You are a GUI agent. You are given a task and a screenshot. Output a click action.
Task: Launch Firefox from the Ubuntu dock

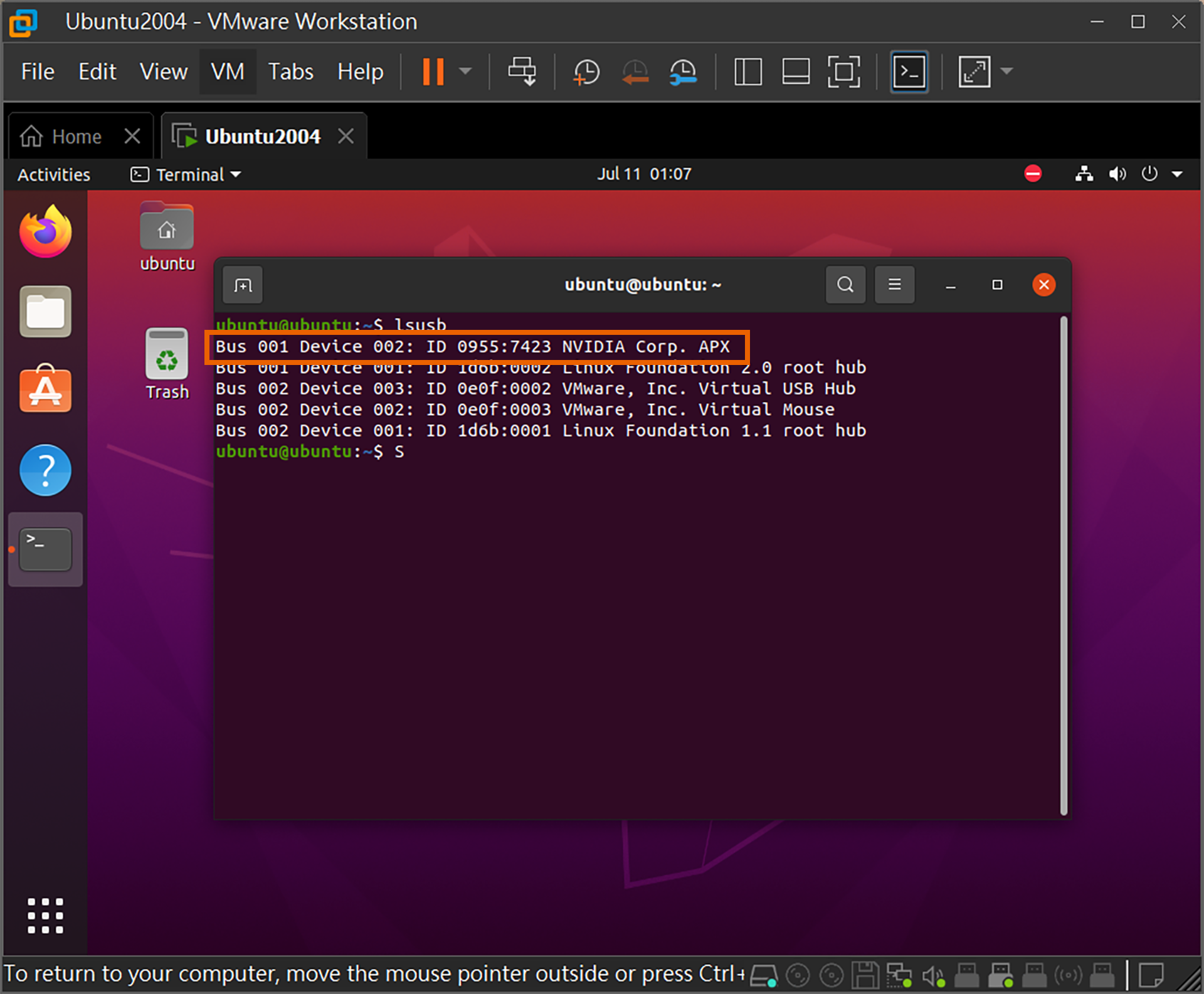(45, 232)
